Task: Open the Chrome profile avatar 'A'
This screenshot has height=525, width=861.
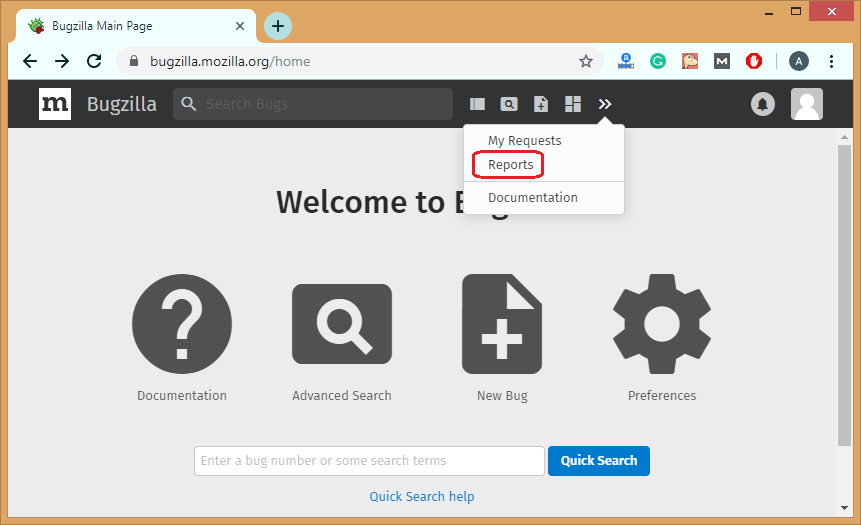Action: [x=799, y=61]
